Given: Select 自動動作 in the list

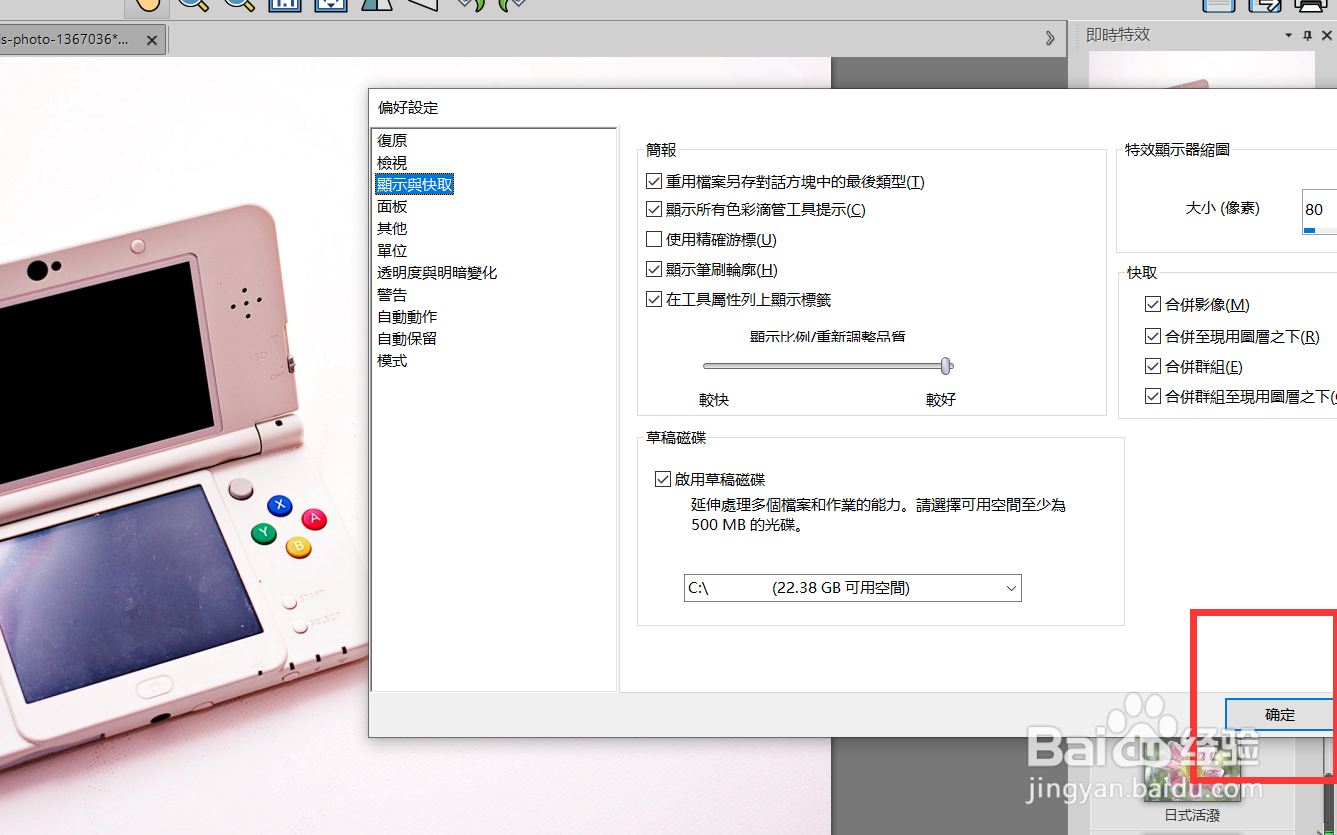Looking at the screenshot, I should tap(407, 316).
